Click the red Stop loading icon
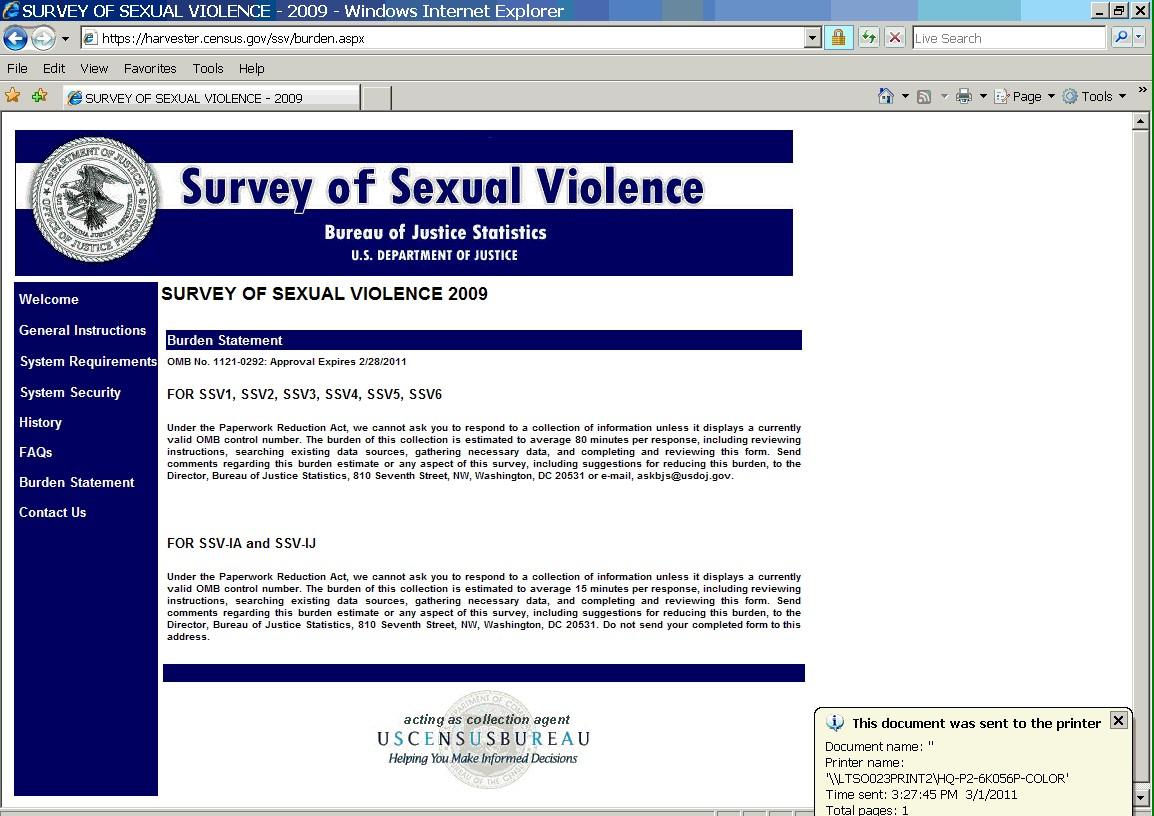The height and width of the screenshot is (816, 1154). tap(895, 38)
